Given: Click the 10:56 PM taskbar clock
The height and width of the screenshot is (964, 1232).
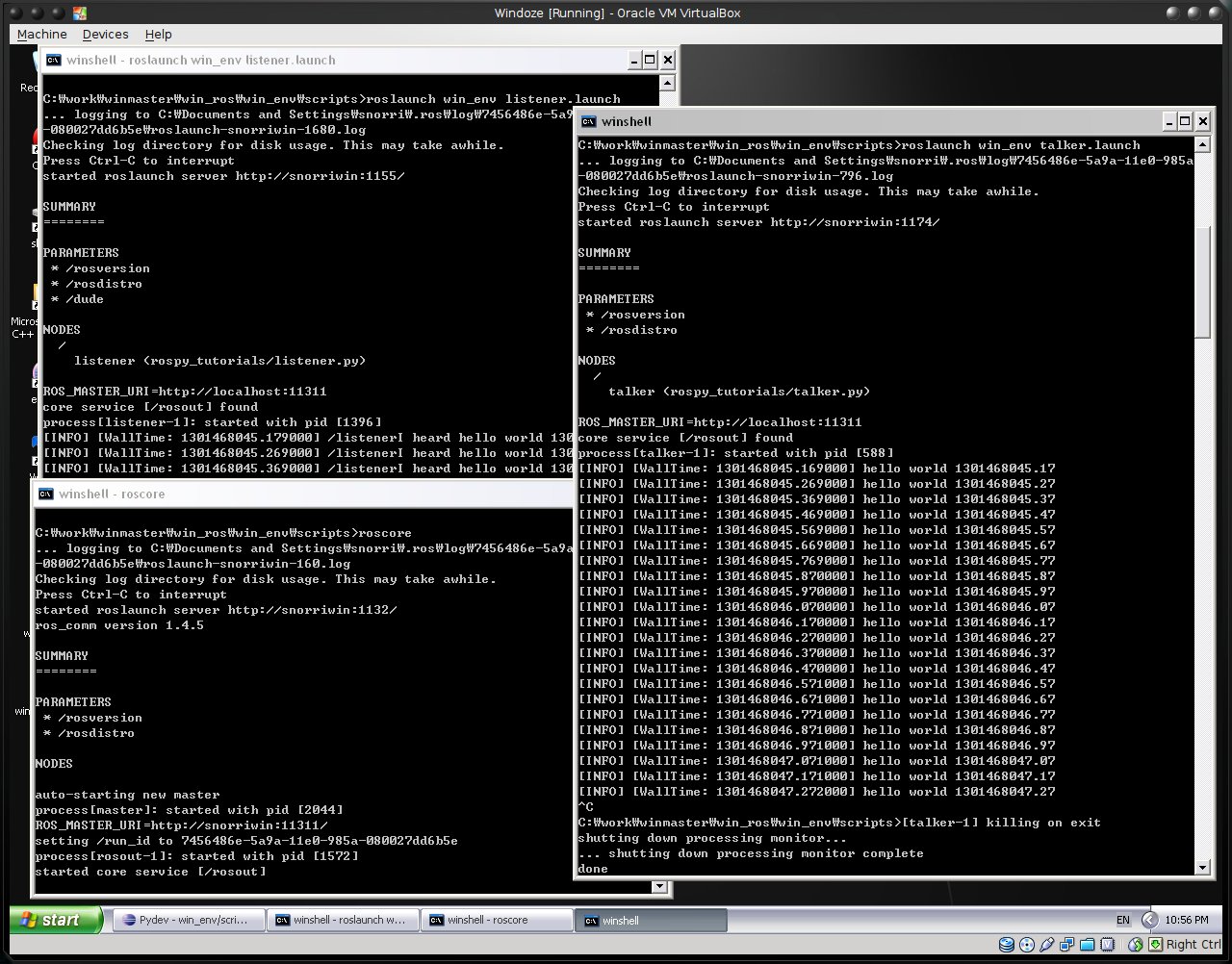Looking at the screenshot, I should (x=1186, y=920).
